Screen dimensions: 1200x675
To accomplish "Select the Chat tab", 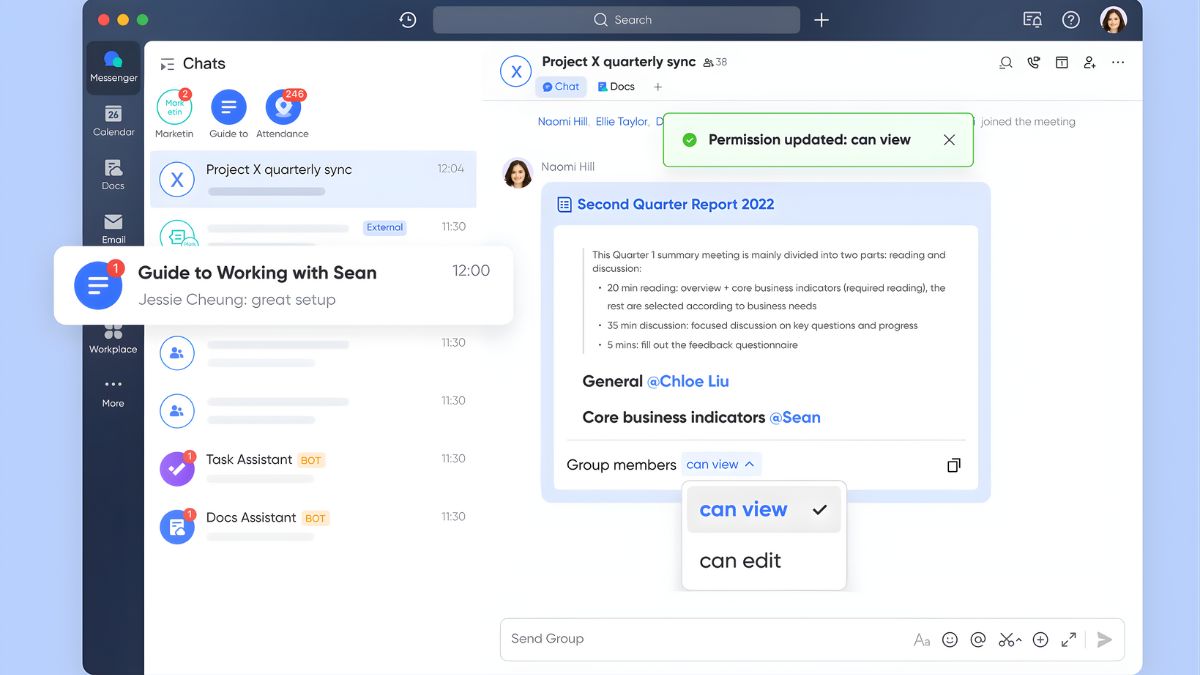I will point(561,87).
